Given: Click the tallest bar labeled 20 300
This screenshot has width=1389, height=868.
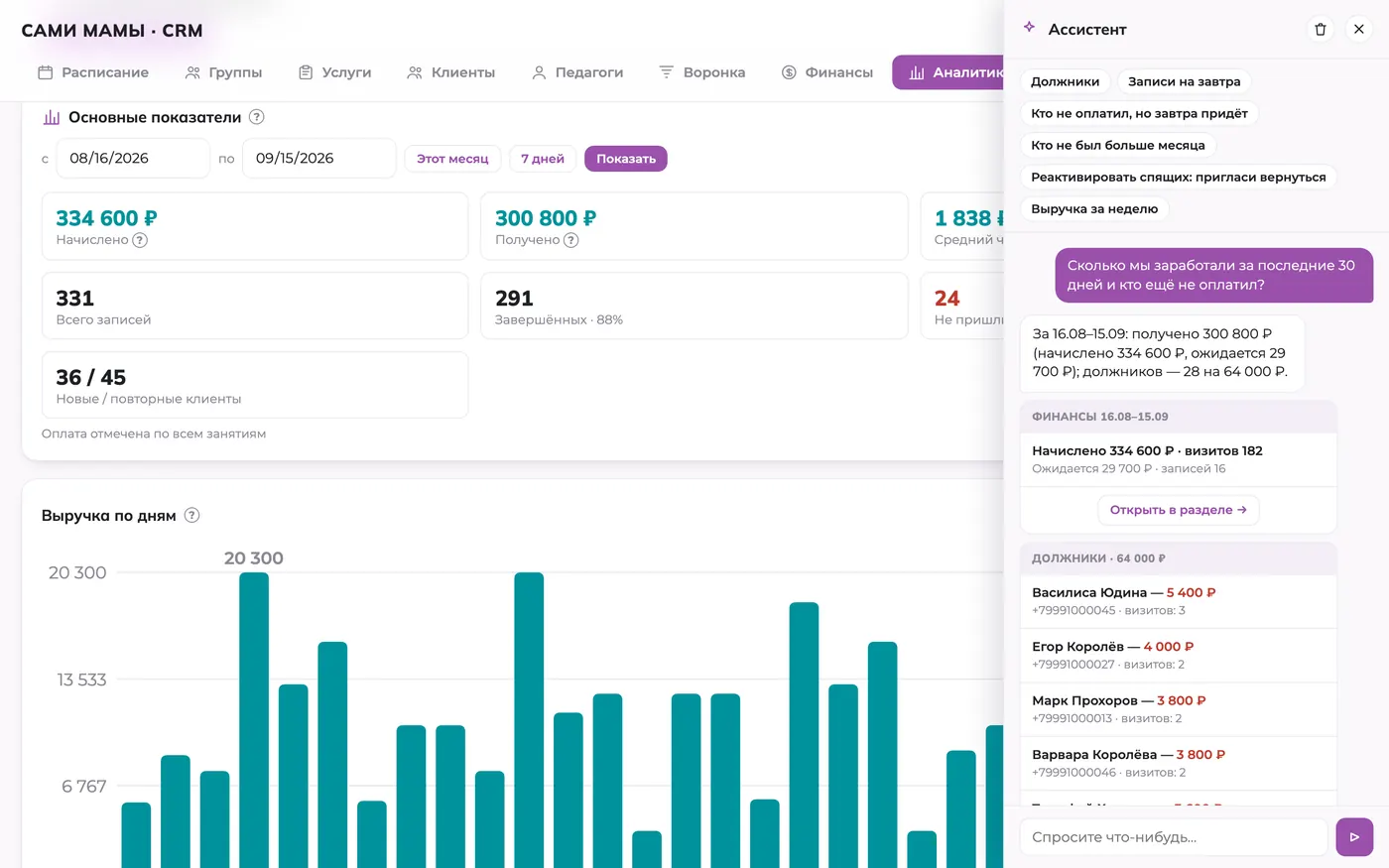Looking at the screenshot, I should 254,720.
